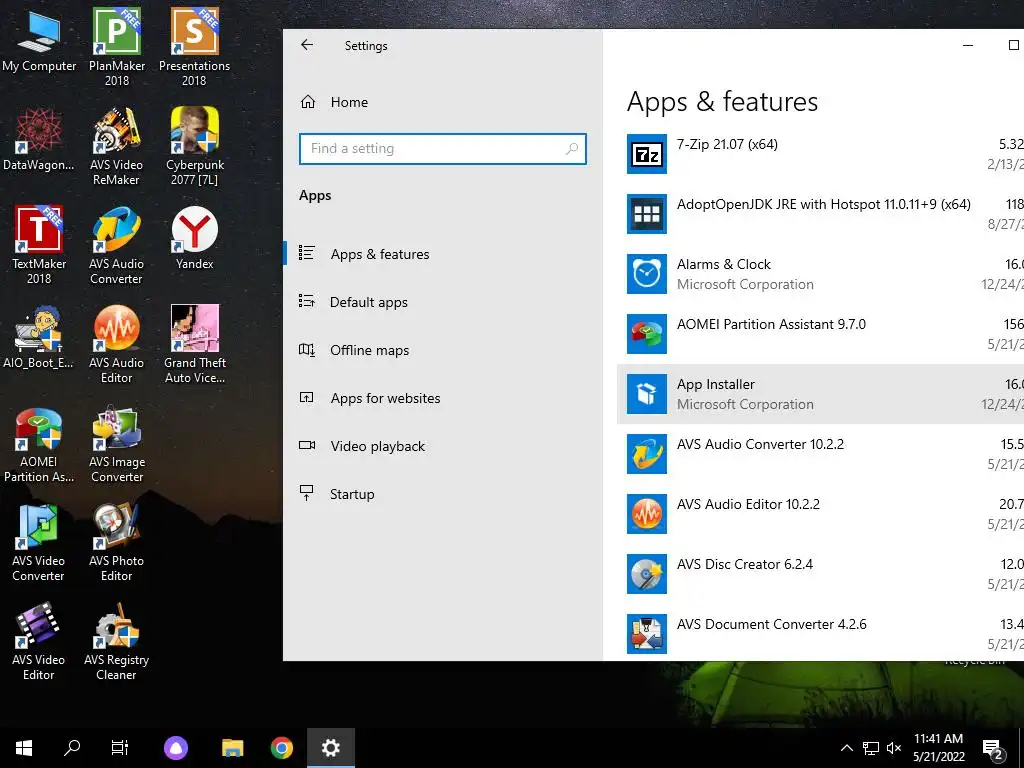This screenshot has height=768, width=1024.
Task: Select AVS Document Converter 4.2.6 entry
Action: pyautogui.click(x=820, y=634)
